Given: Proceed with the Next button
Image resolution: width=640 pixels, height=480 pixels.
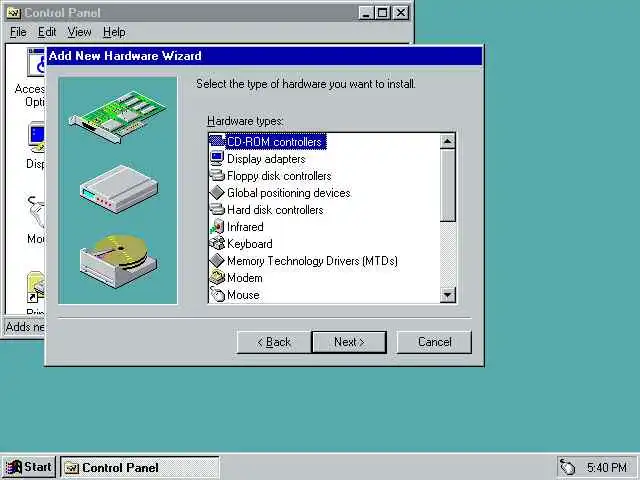Looking at the screenshot, I should (x=349, y=342).
